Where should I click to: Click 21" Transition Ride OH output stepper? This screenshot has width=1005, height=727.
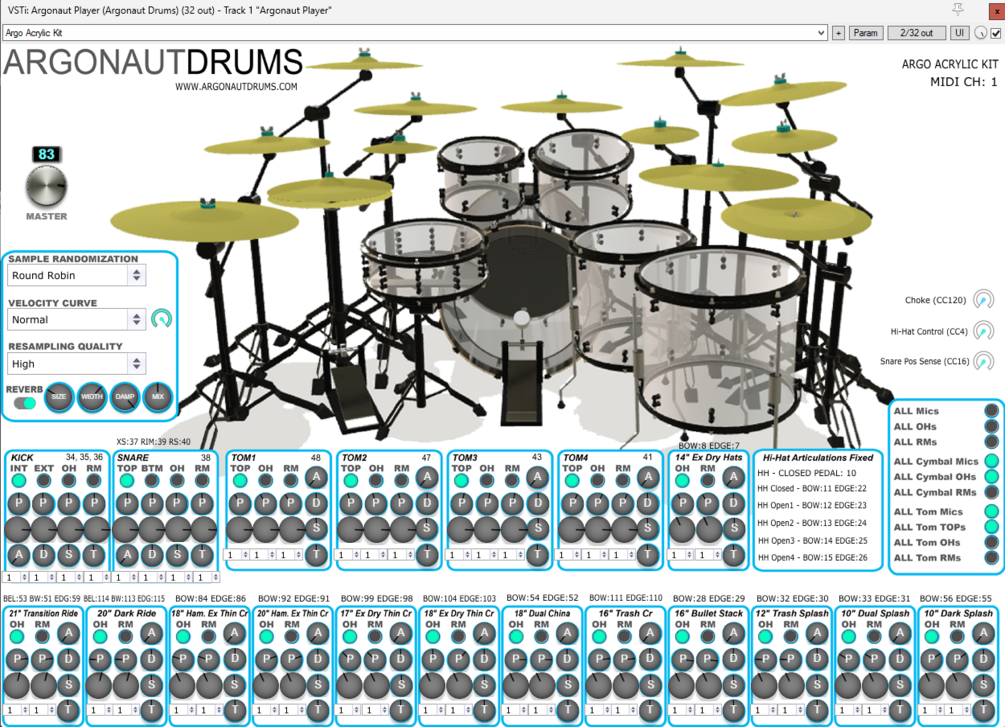coord(16,710)
